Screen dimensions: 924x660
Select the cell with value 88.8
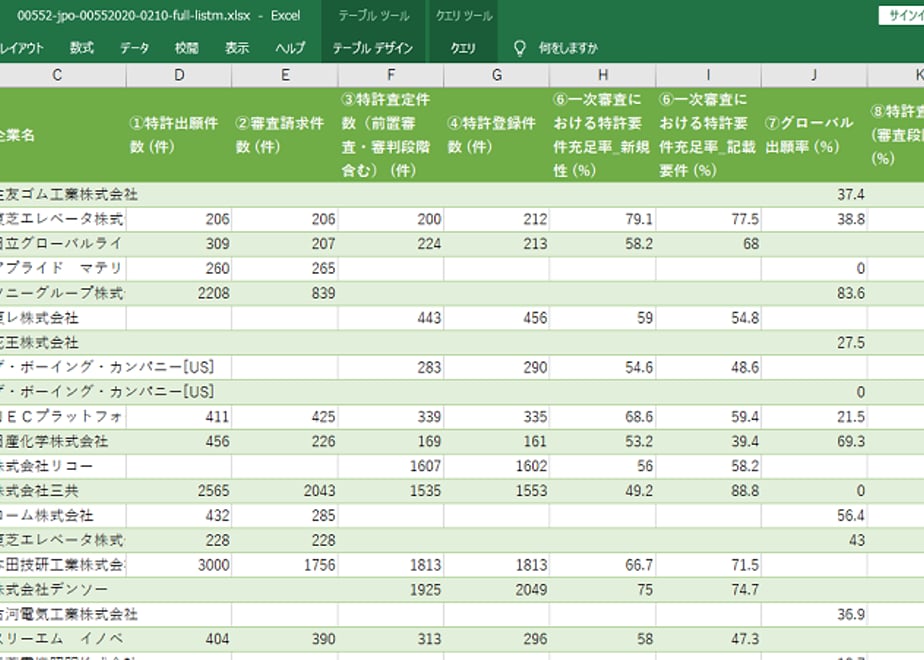tap(708, 491)
